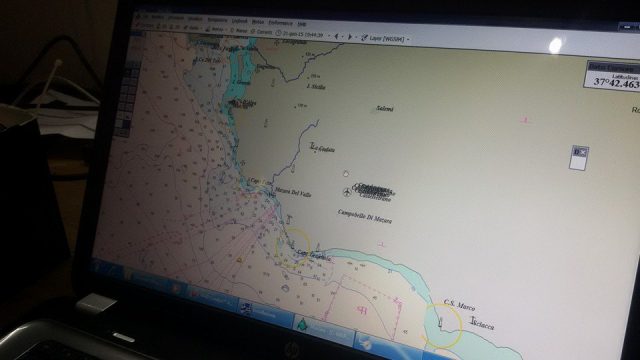Open the Help menu
The width and height of the screenshot is (640, 360).
coord(302,24)
